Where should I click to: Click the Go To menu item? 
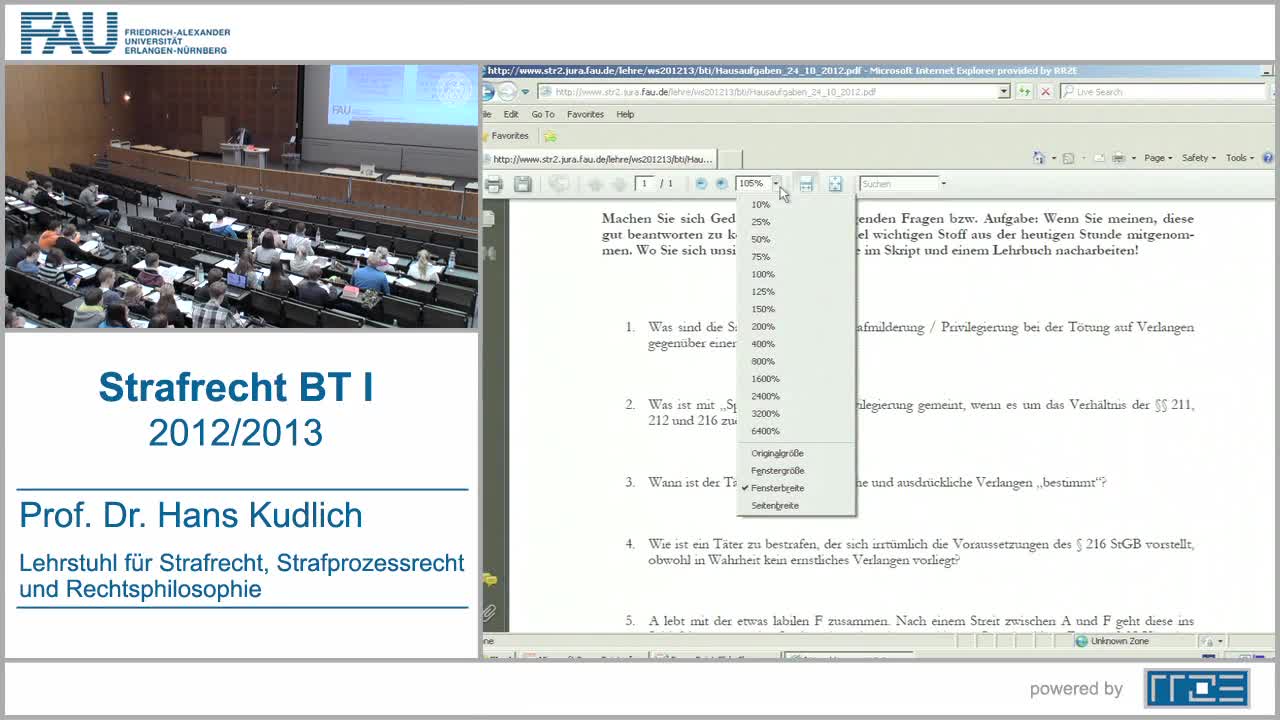tap(542, 114)
